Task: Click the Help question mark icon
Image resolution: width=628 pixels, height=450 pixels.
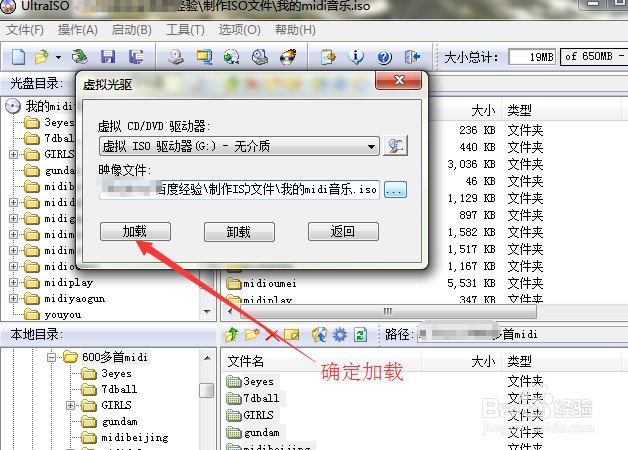Action: [x=384, y=57]
